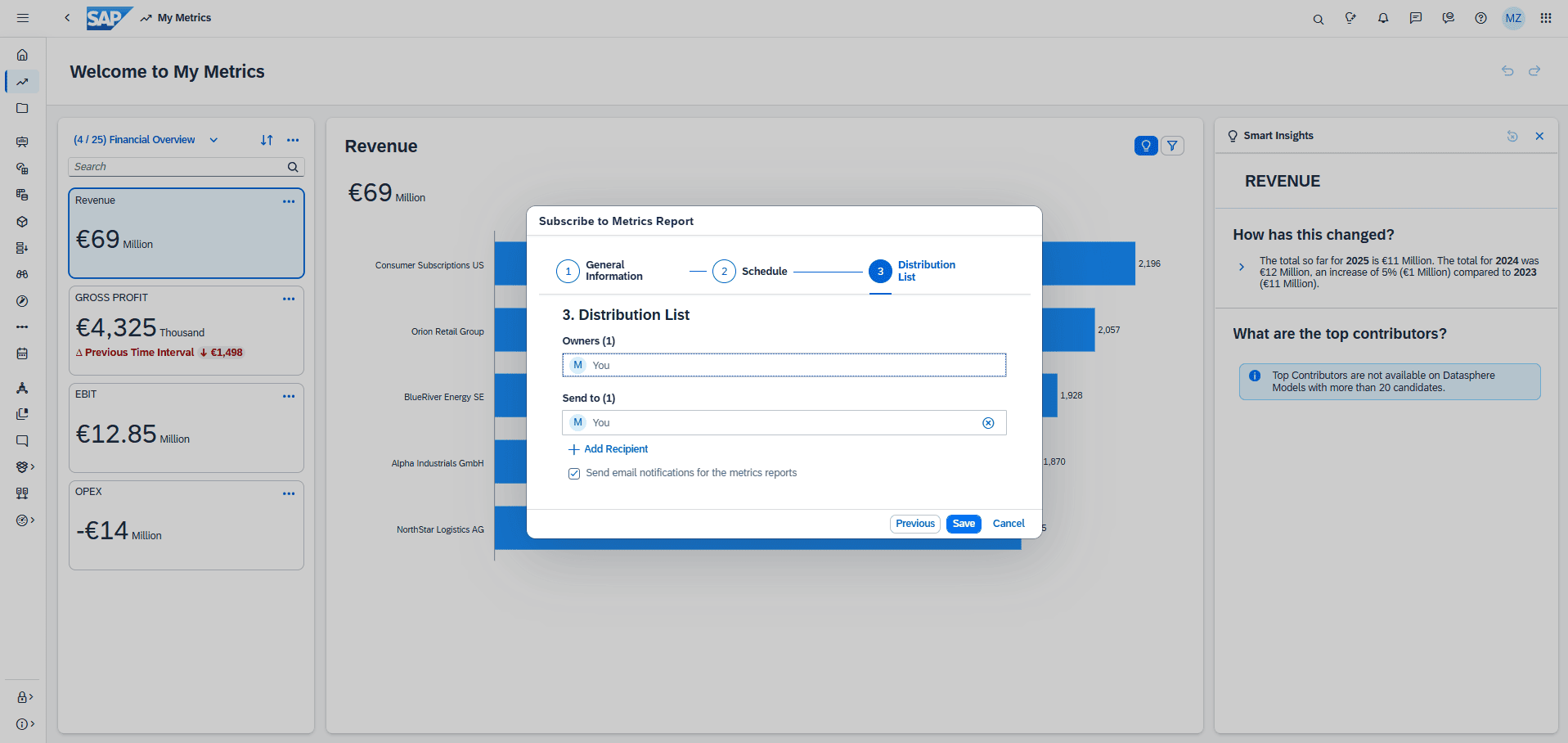Open the Files folder icon in sidebar

point(22,108)
